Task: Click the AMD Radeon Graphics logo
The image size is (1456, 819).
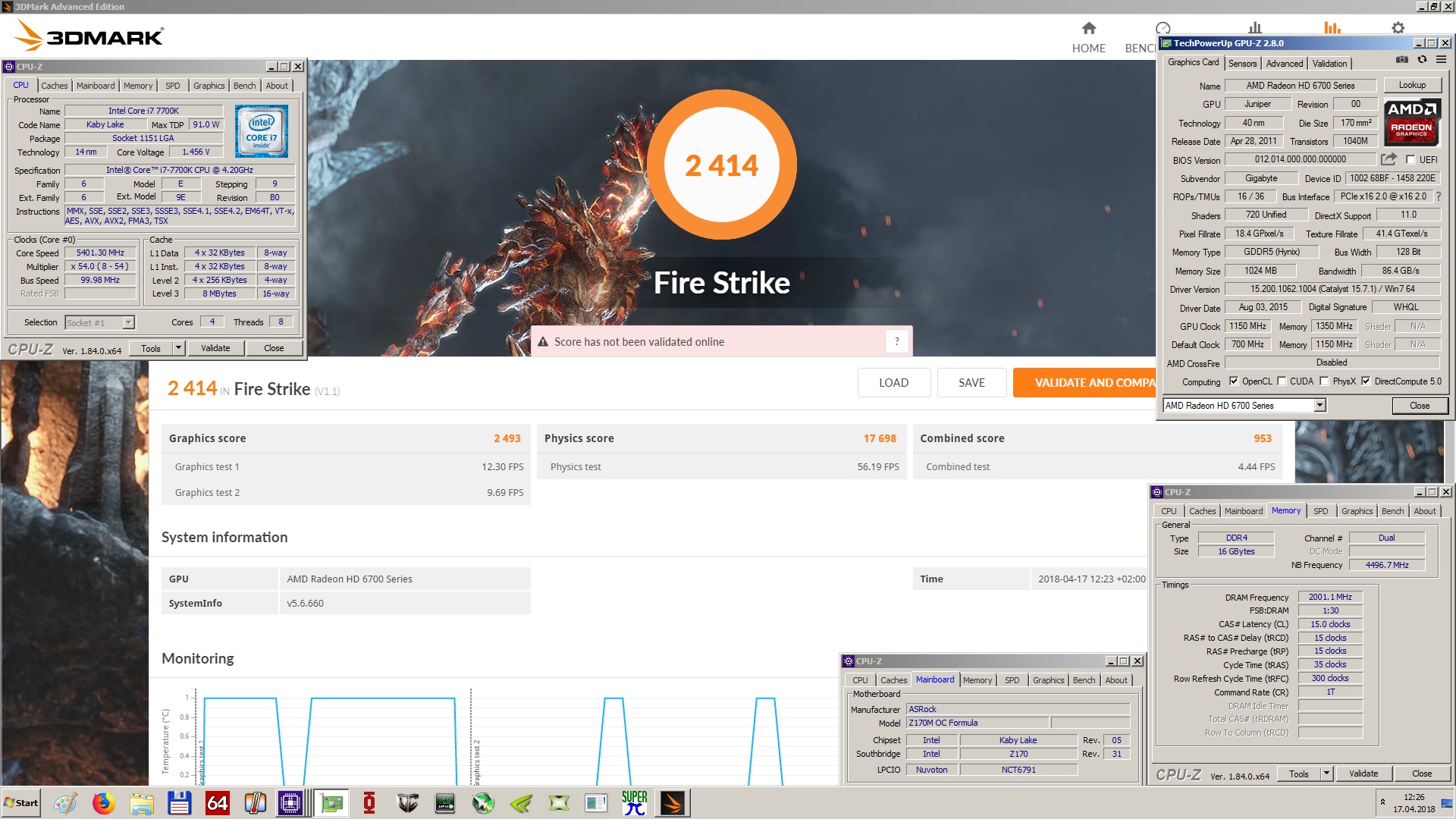Action: [1411, 121]
